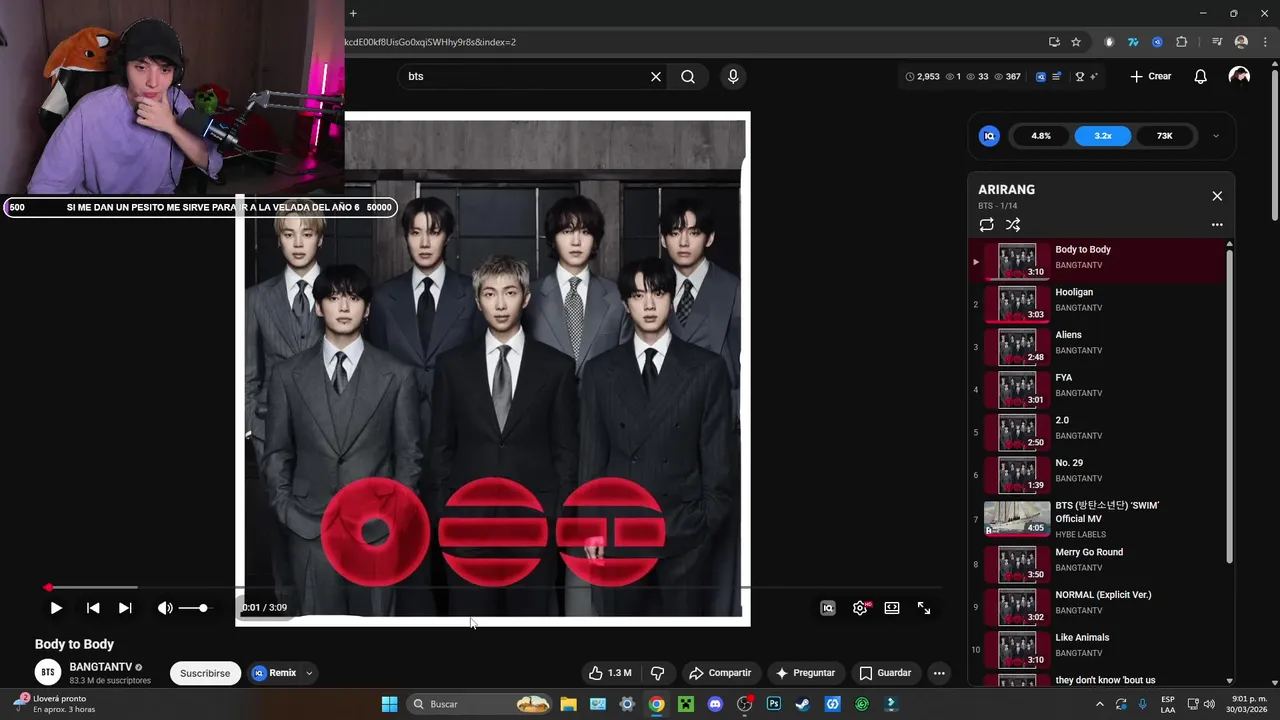1280x720 pixels.
Task: Mute the video volume speaker icon
Action: [165, 608]
